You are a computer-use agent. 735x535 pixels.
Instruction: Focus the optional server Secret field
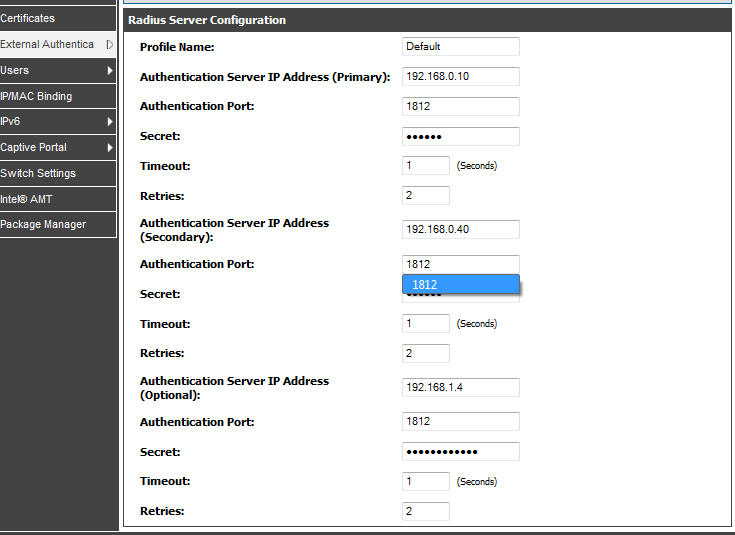click(x=460, y=451)
